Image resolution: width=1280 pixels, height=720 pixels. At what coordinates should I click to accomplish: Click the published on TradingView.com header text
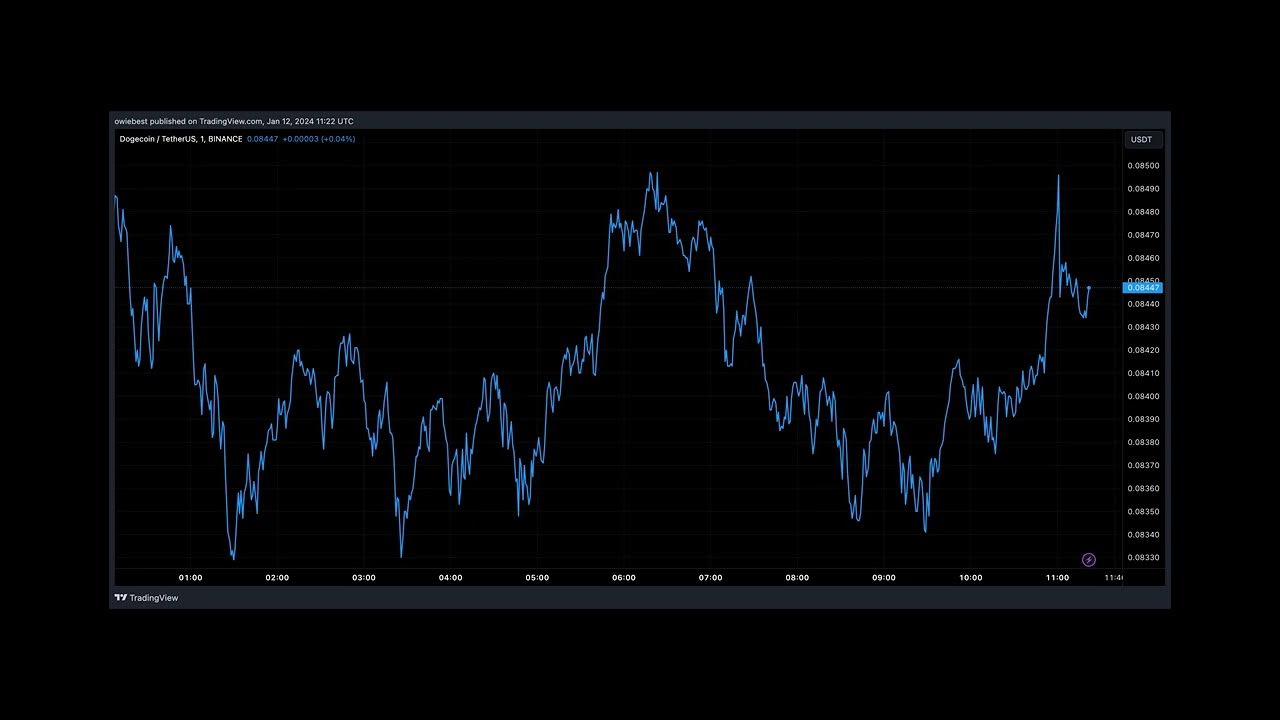[234, 121]
